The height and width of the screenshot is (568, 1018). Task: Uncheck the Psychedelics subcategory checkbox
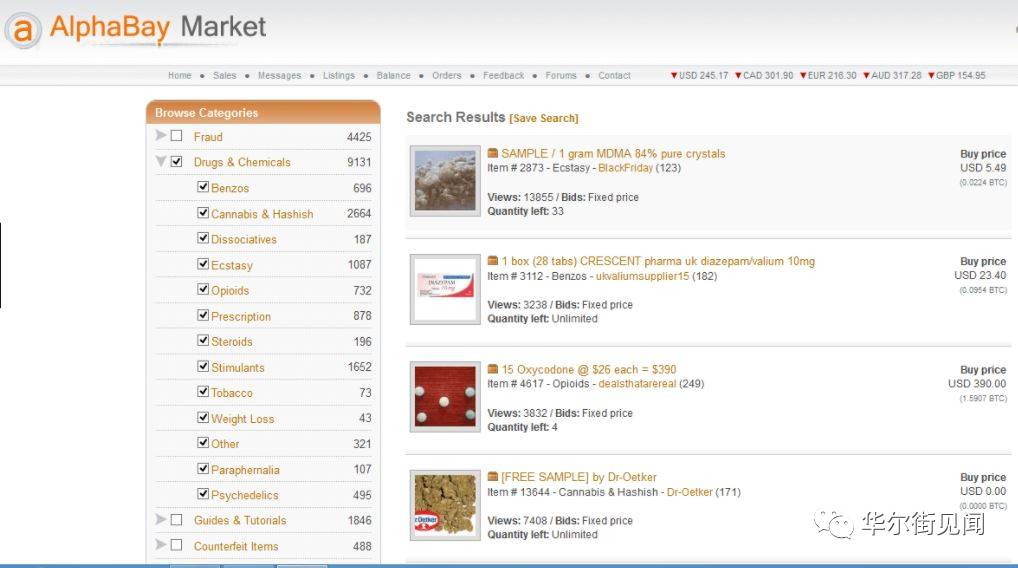203,494
